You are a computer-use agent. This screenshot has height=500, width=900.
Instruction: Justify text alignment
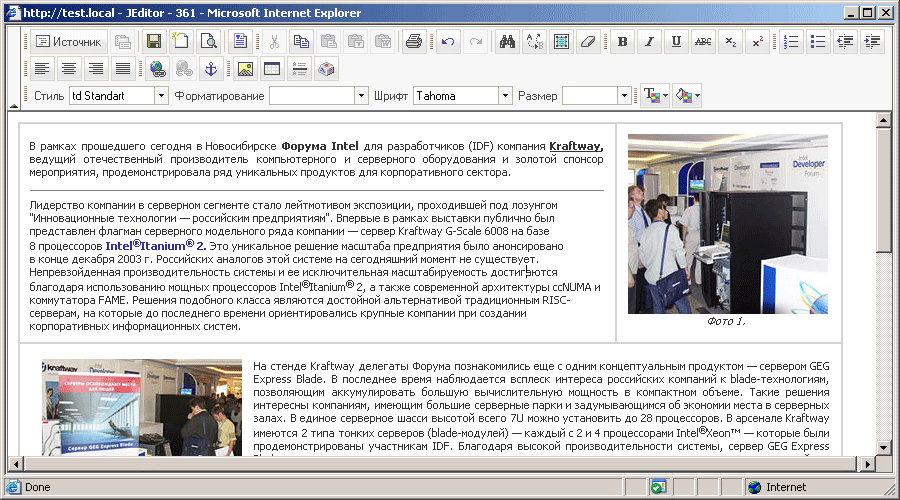(123, 69)
